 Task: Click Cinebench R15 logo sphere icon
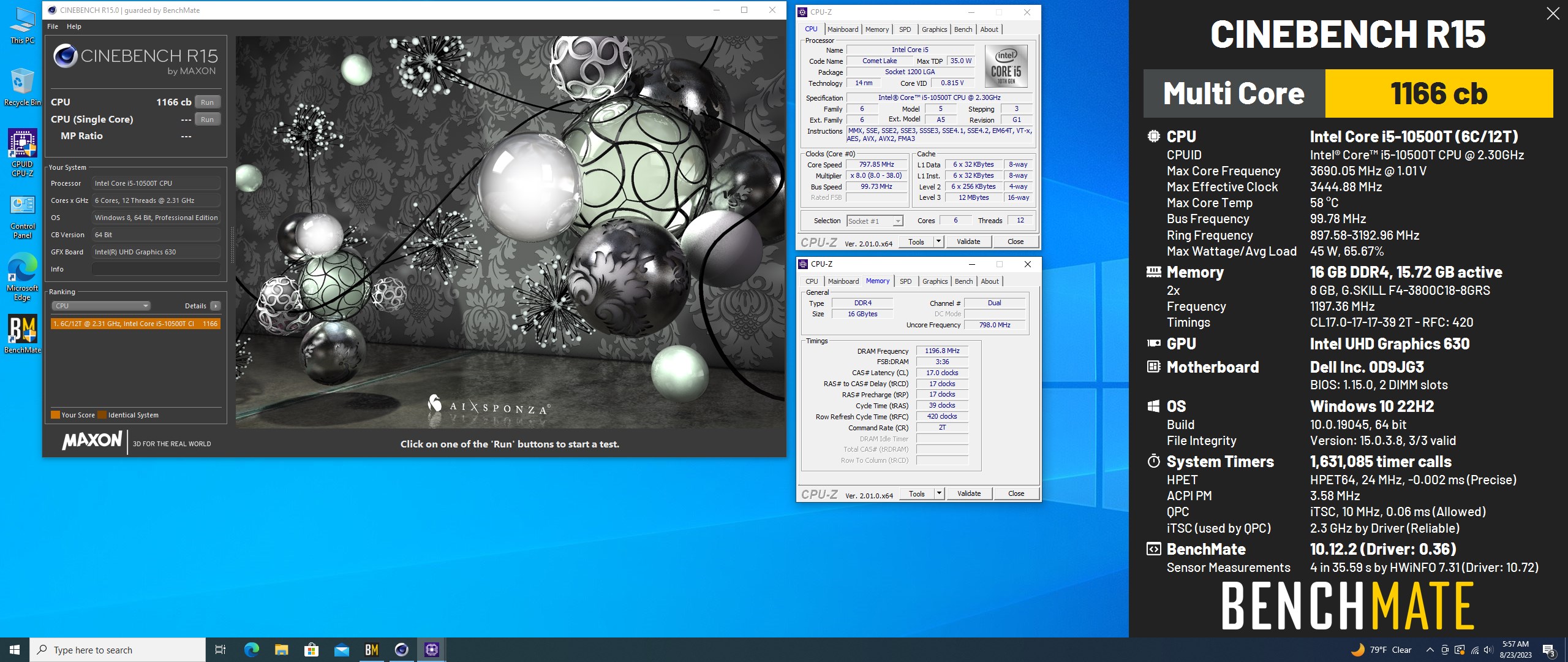65,56
